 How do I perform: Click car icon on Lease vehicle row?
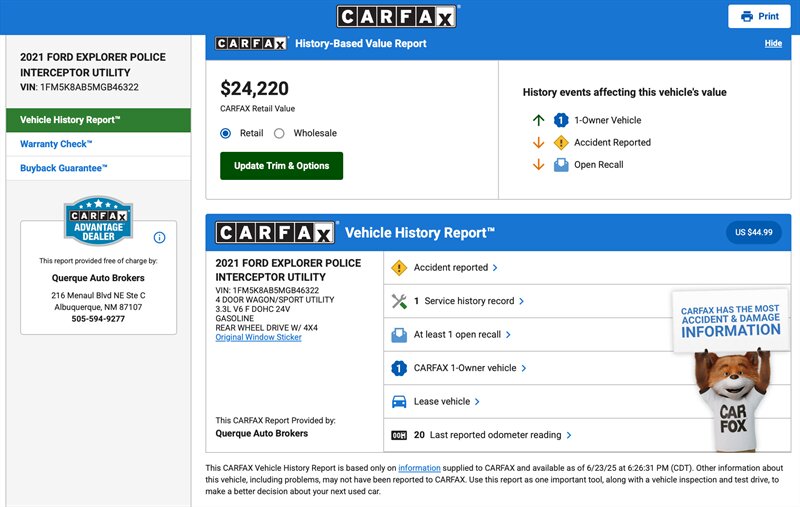pyautogui.click(x=399, y=402)
